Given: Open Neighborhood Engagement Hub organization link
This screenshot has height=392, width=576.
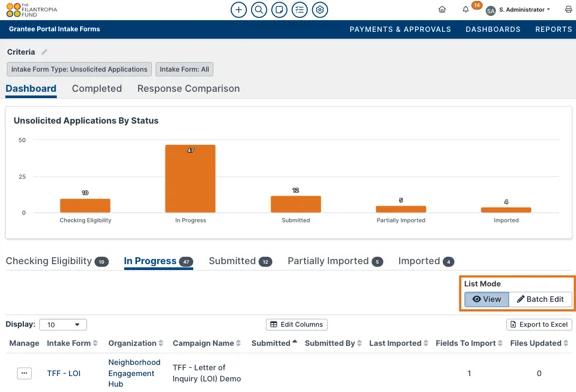Looking at the screenshot, I should (x=134, y=373).
